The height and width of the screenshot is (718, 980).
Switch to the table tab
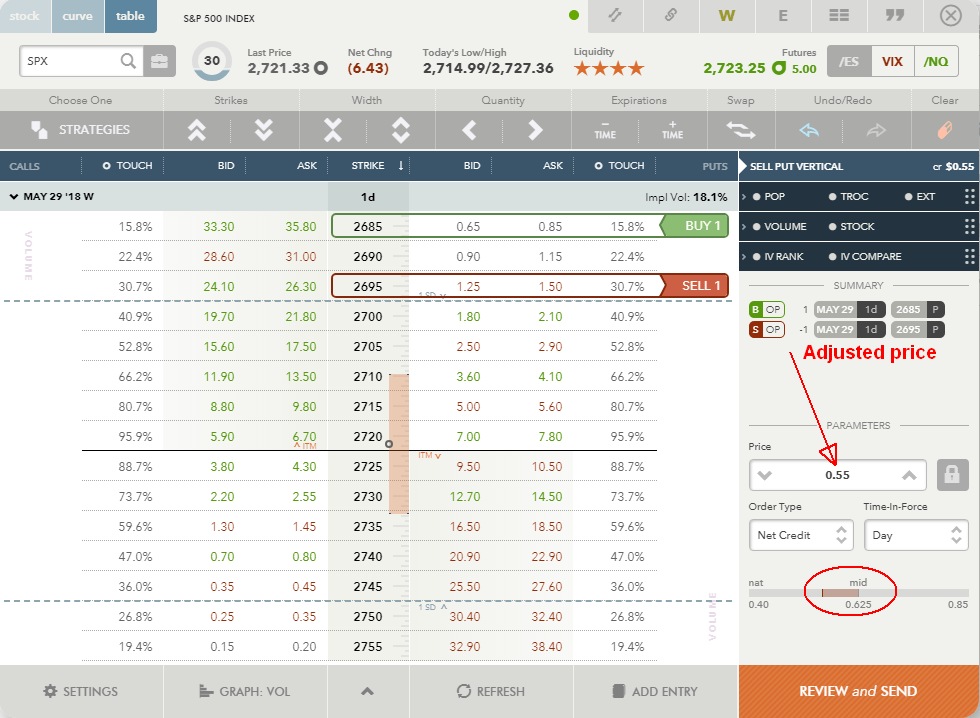coord(131,16)
